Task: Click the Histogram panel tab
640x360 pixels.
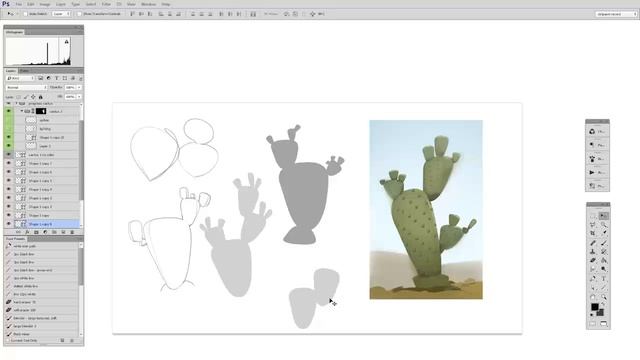Action: click(14, 32)
